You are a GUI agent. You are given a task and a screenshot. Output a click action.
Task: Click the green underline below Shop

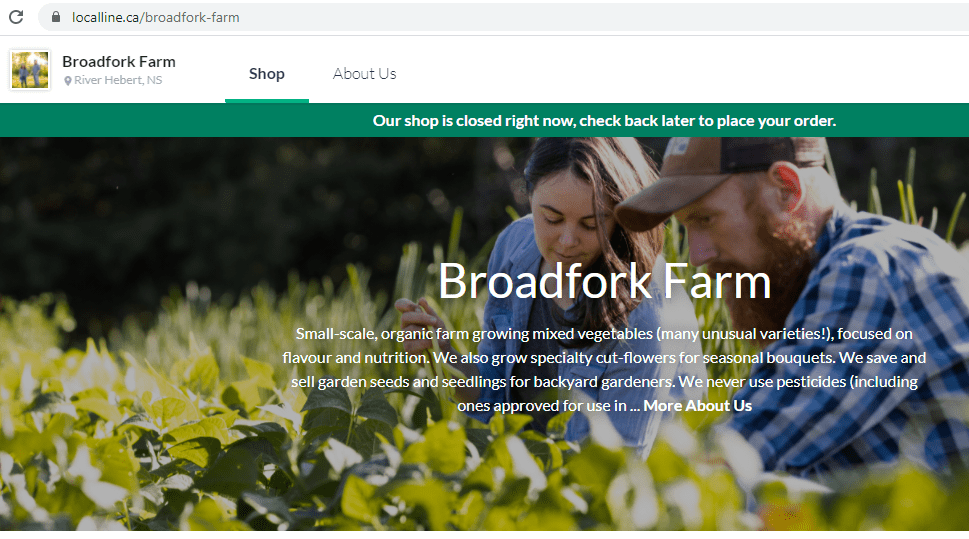coord(266,101)
